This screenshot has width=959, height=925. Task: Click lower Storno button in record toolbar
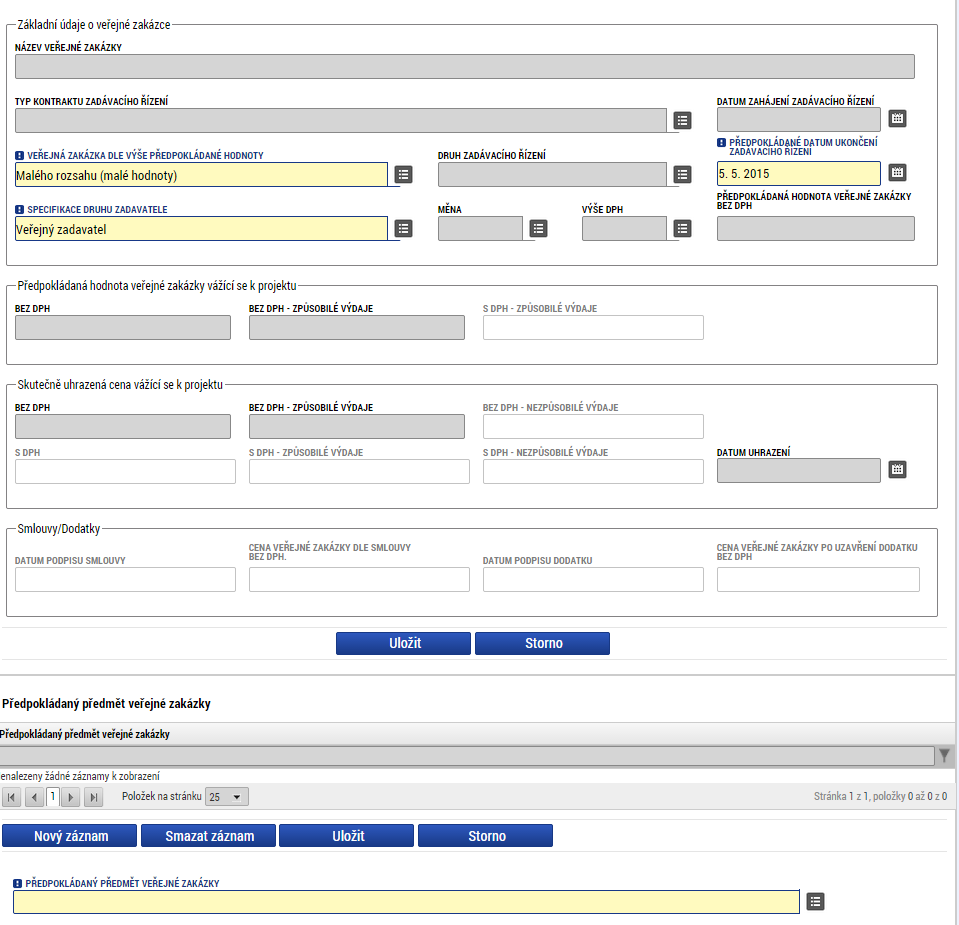click(x=486, y=836)
